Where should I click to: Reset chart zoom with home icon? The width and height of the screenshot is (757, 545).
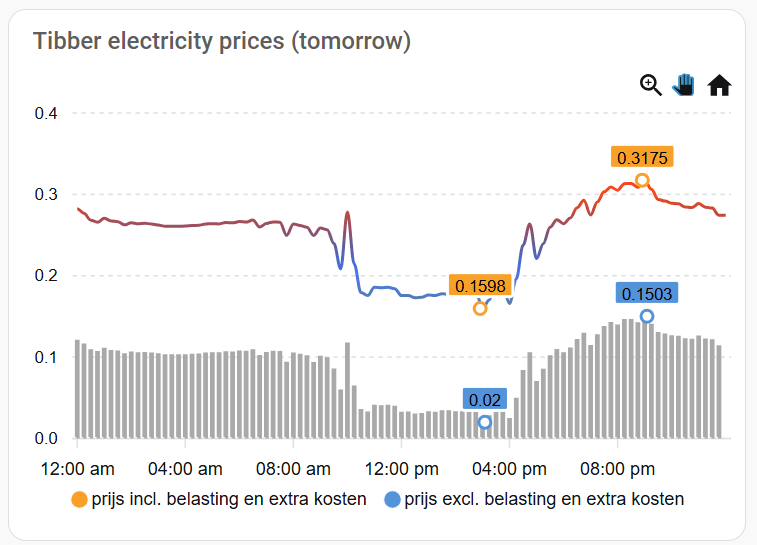[719, 86]
